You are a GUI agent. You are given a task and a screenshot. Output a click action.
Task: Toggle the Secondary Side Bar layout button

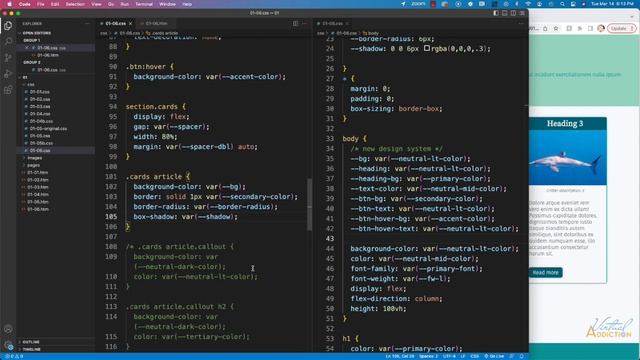tap(513, 13)
